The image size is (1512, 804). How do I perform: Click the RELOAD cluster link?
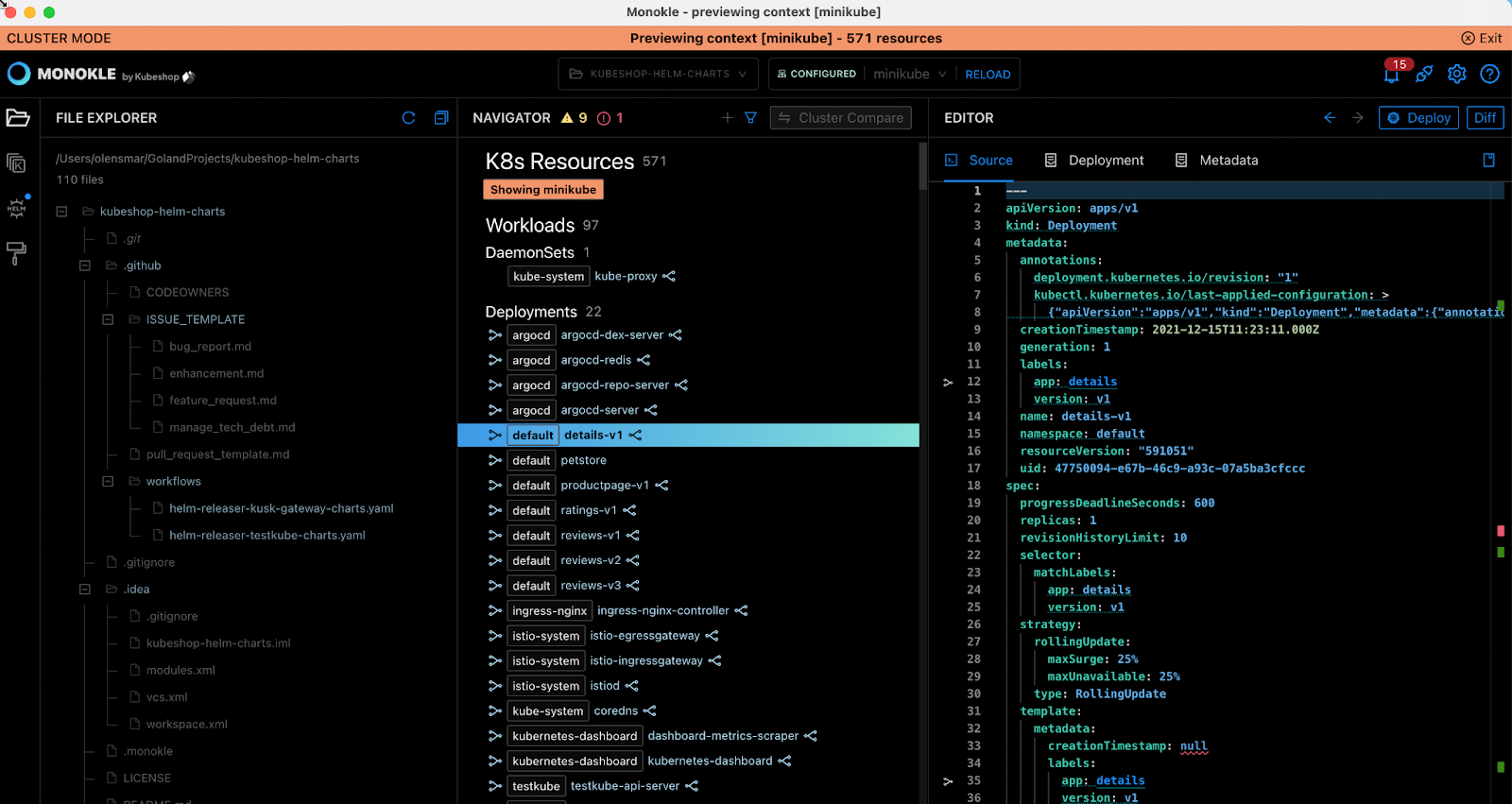tap(988, 75)
